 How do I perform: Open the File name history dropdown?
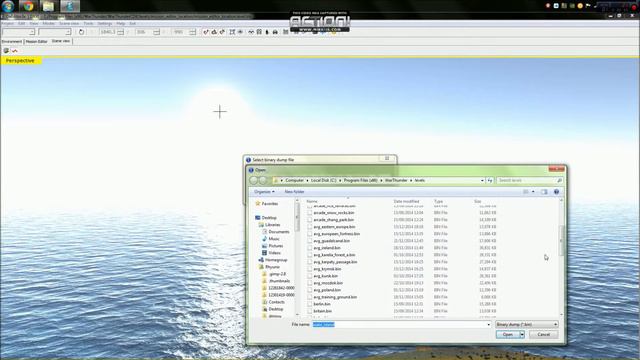pos(489,324)
